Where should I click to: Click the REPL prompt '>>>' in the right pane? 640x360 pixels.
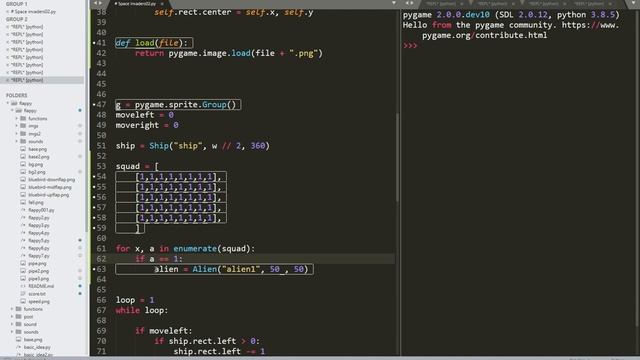tap(410, 46)
